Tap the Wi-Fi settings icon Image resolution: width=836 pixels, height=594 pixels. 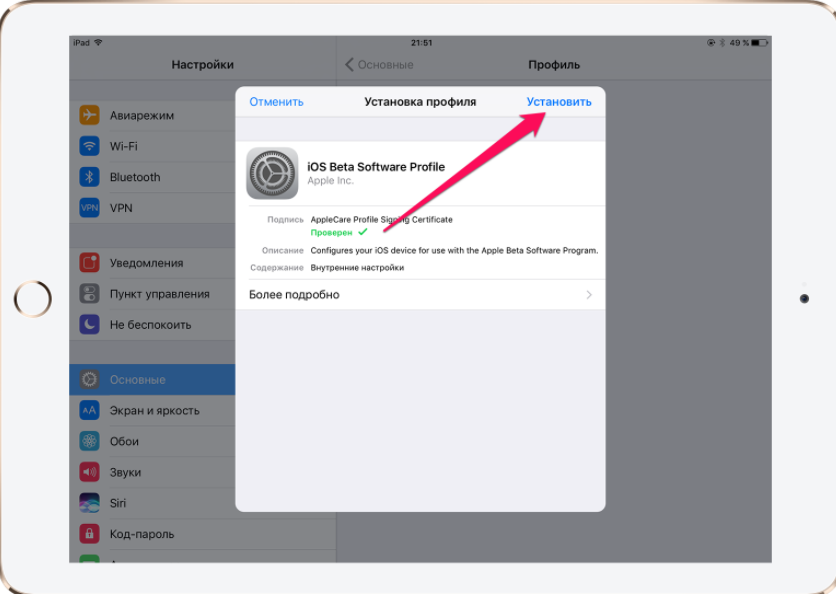click(x=90, y=146)
